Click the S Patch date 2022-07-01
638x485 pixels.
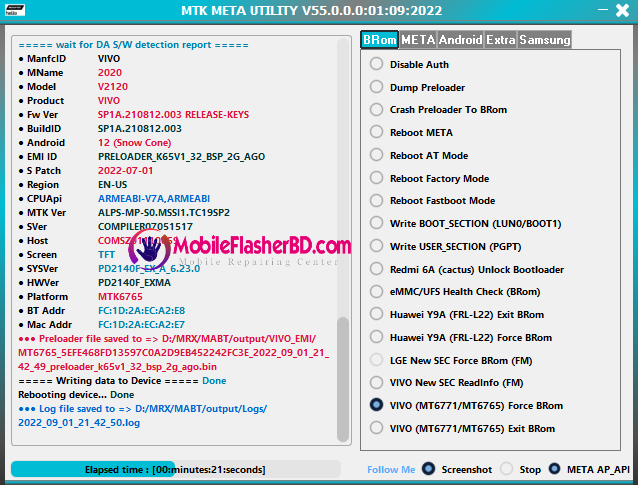(125, 170)
